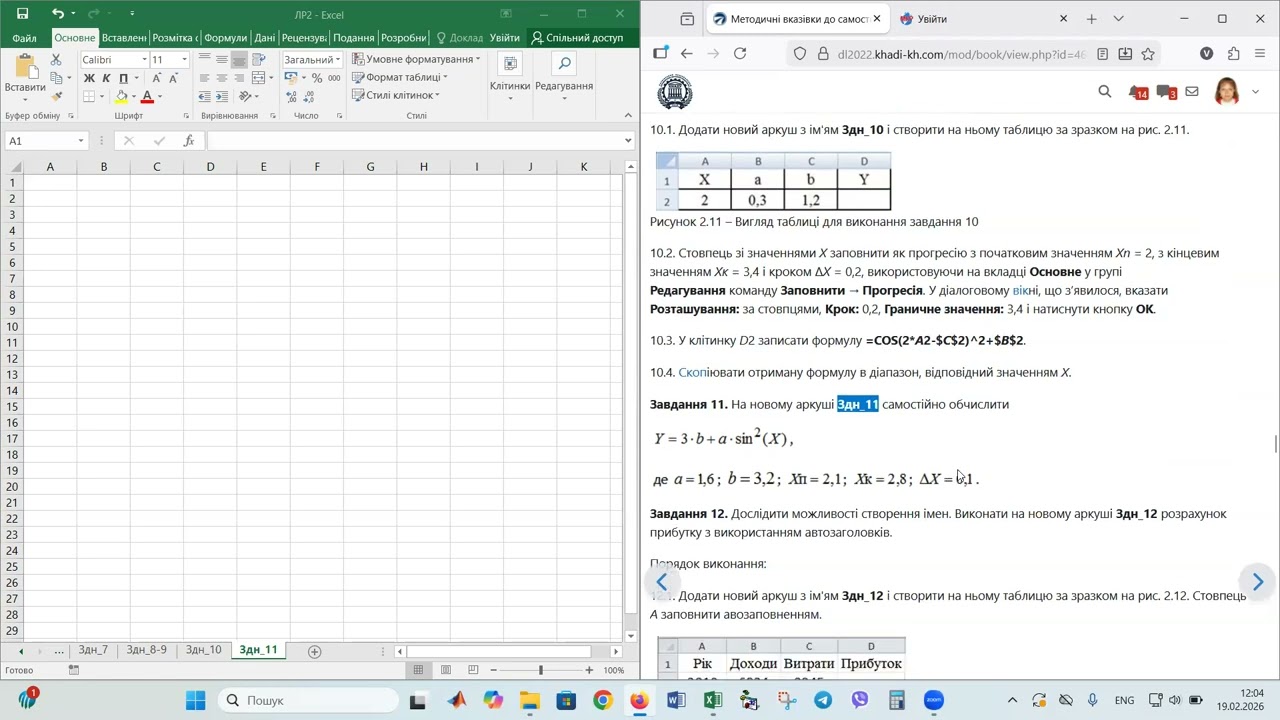Open the Firefox application menu
Screen dimensions: 1280x720
point(1259,53)
